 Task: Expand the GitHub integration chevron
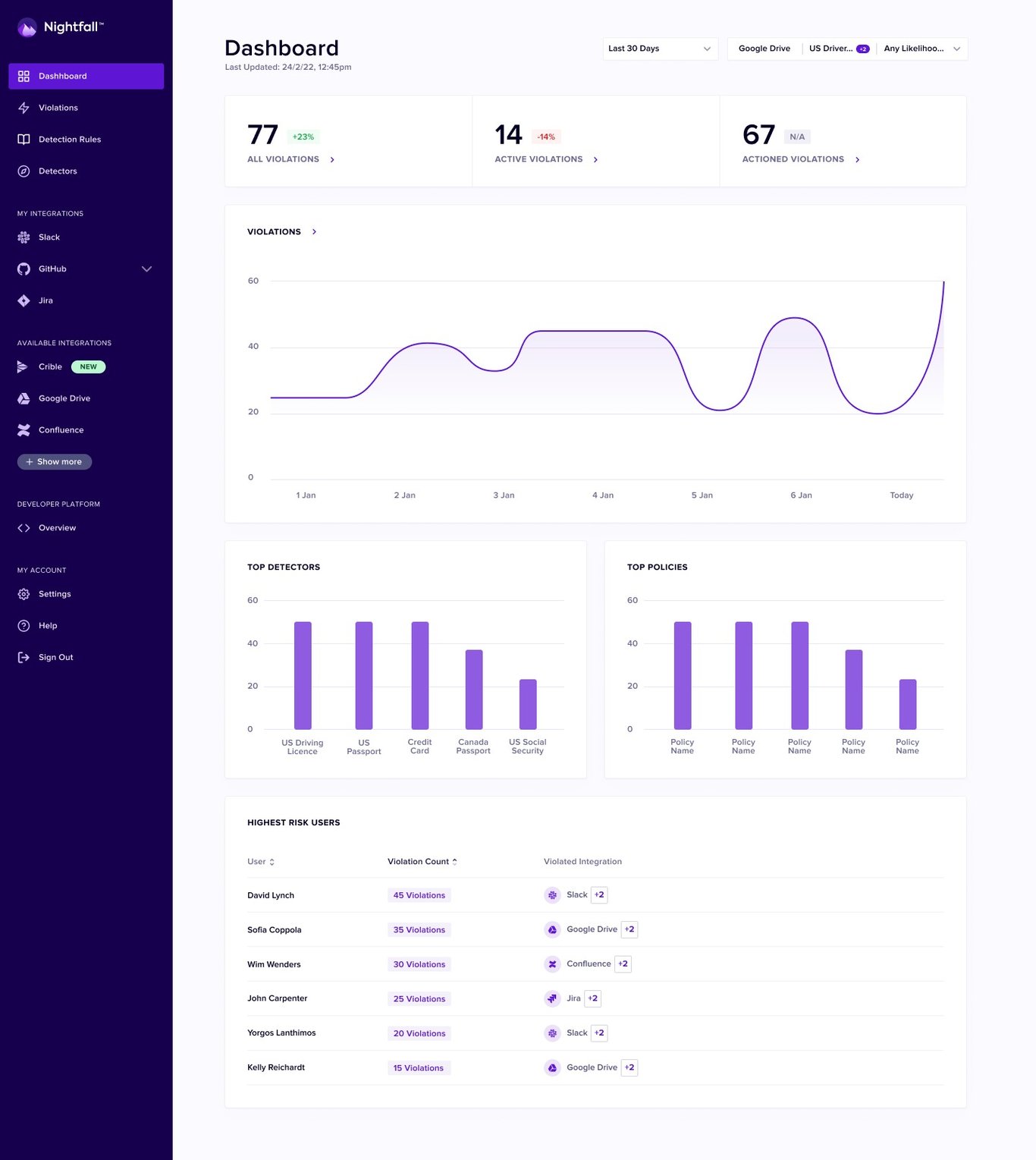146,269
